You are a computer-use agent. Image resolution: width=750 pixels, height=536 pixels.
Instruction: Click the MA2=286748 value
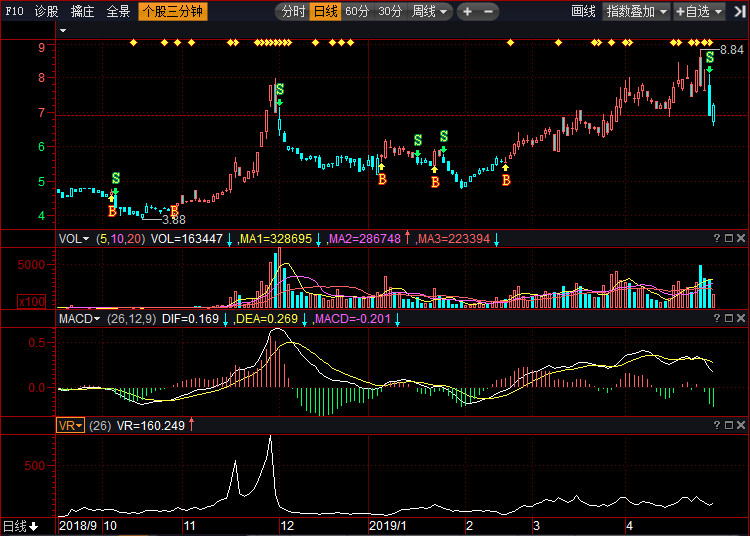tap(365, 239)
